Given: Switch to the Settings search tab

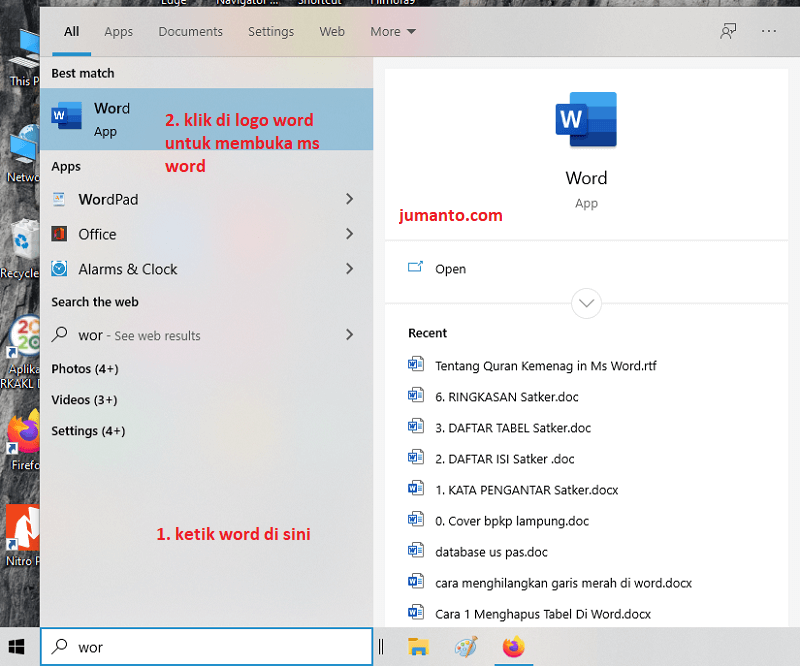Looking at the screenshot, I should click(x=271, y=32).
